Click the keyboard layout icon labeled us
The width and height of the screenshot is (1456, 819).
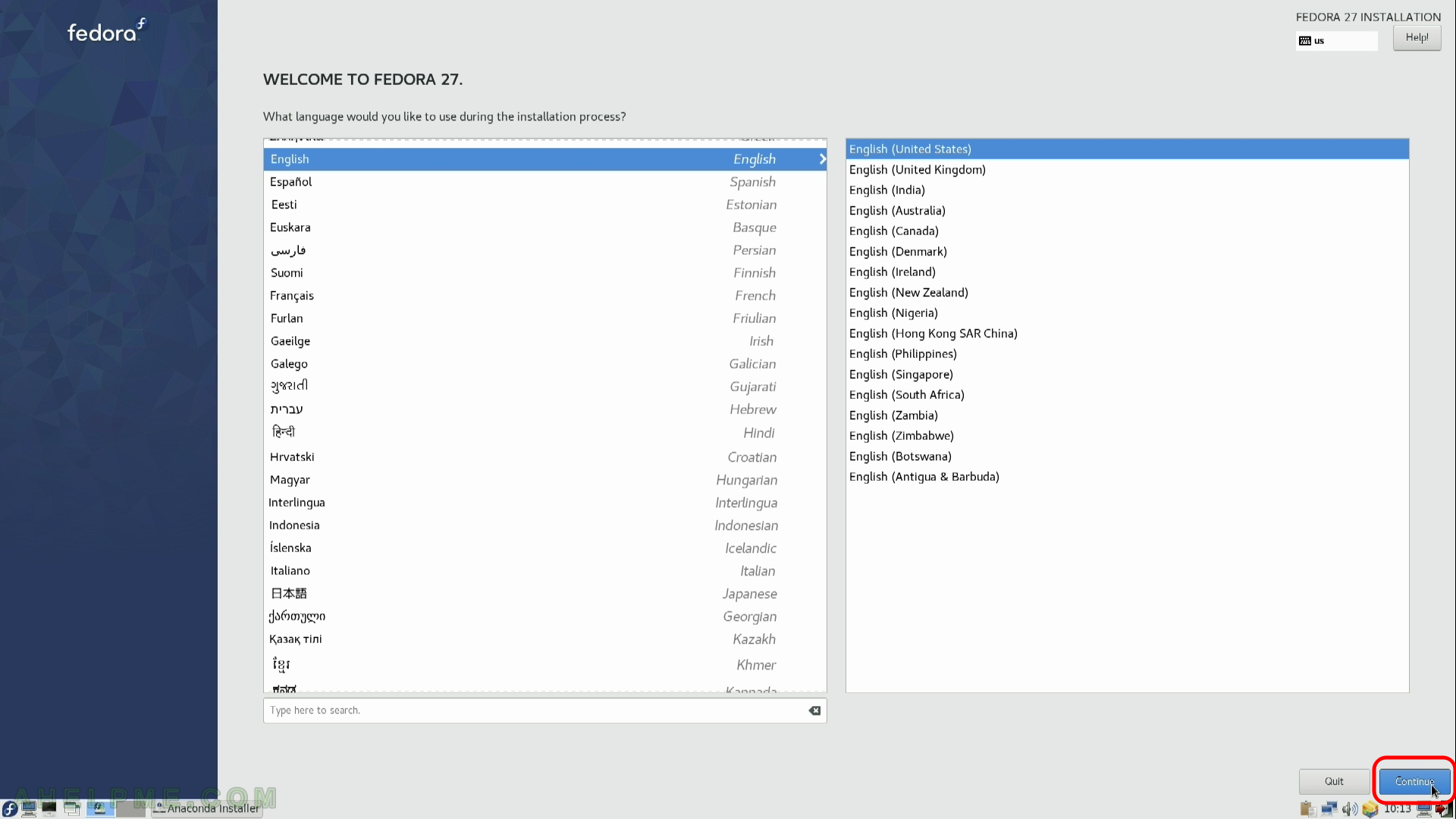1305,41
